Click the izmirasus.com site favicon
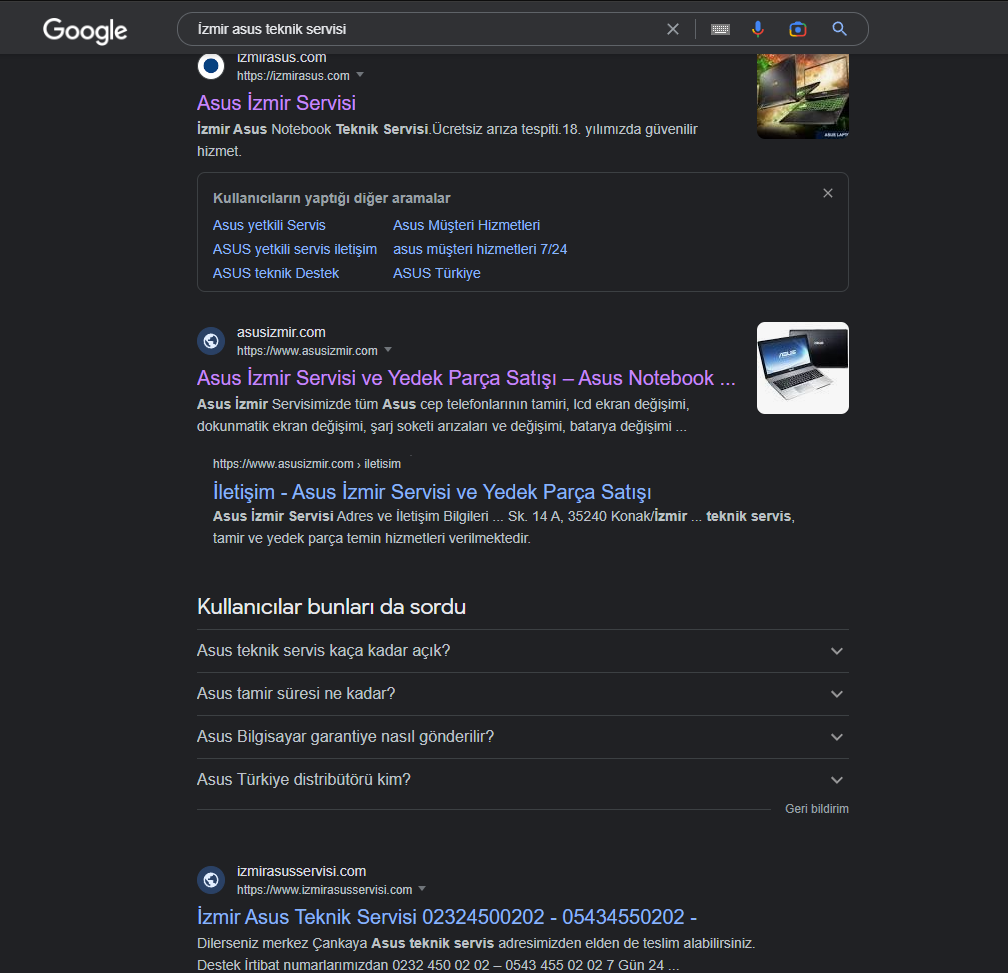This screenshot has width=1008, height=973. tap(211, 66)
